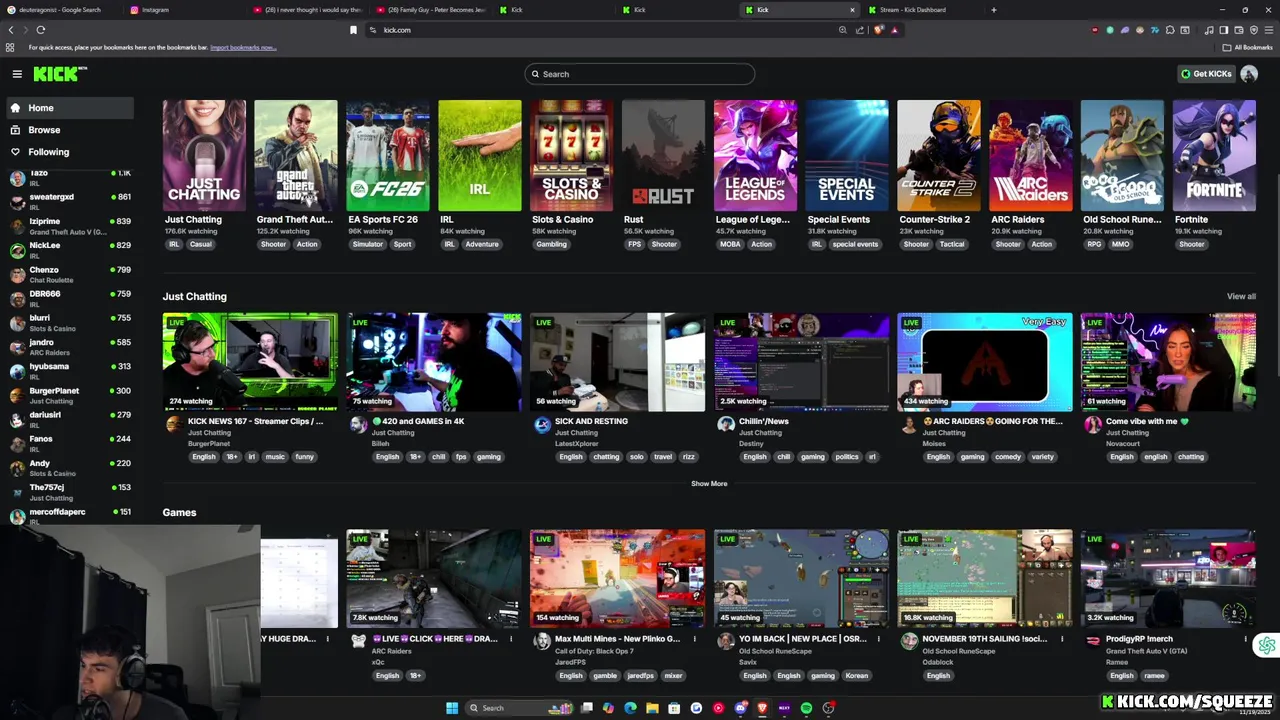Open the ARC Raiders category card
This screenshot has width=1280, height=720.
[1031, 156]
